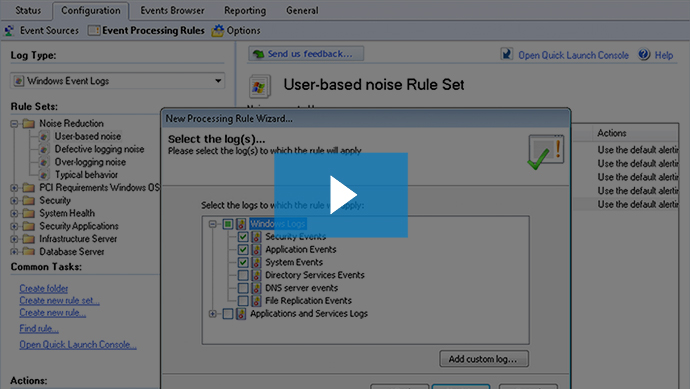Expand the Security folder

click(15, 201)
